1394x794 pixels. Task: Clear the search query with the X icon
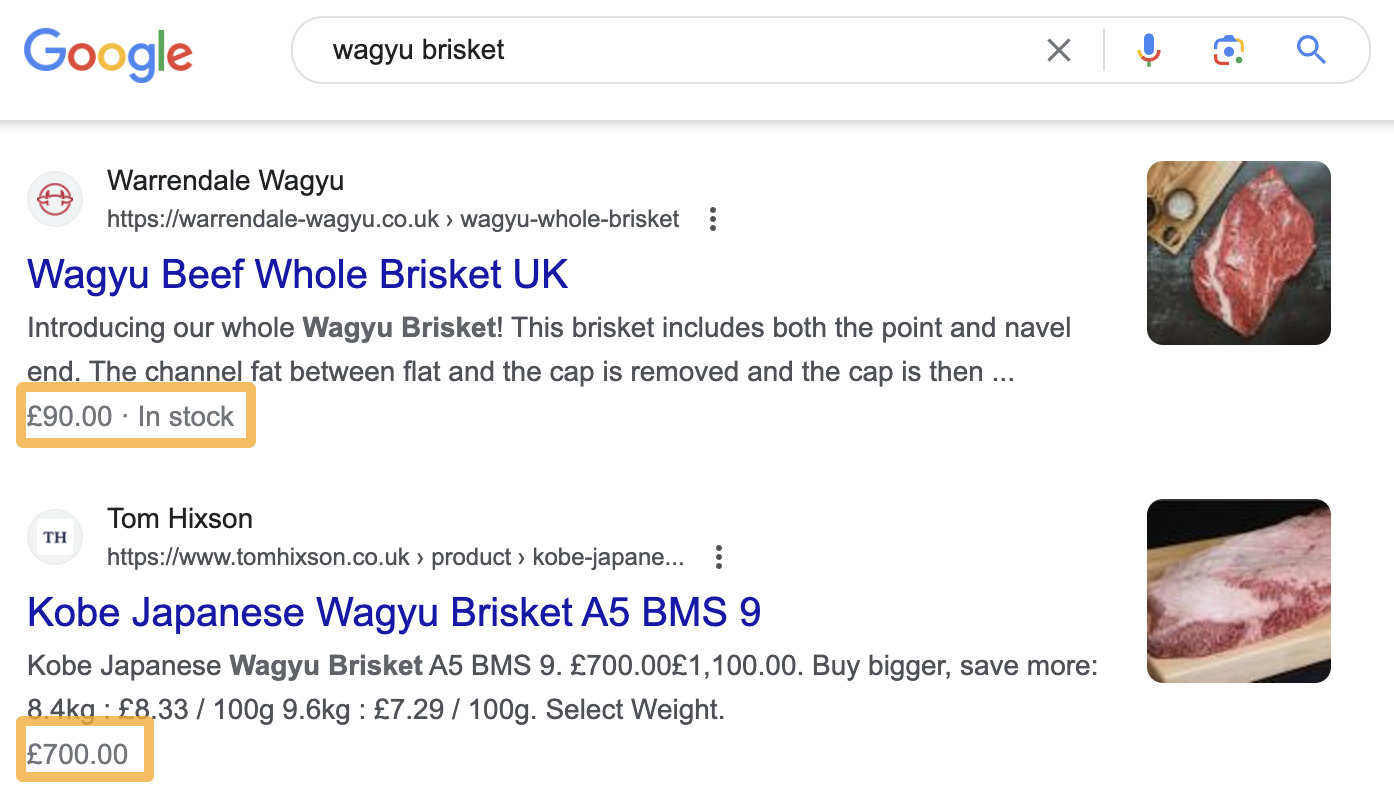pyautogui.click(x=1059, y=50)
